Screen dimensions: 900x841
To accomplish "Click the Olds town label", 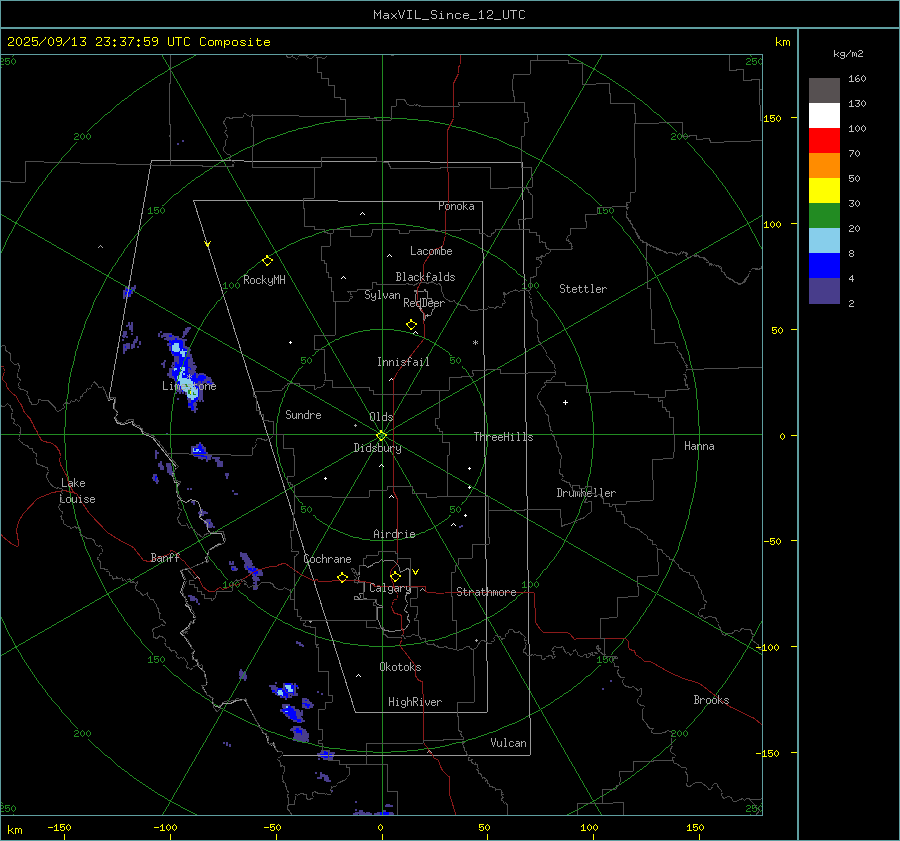I will pos(381,417).
